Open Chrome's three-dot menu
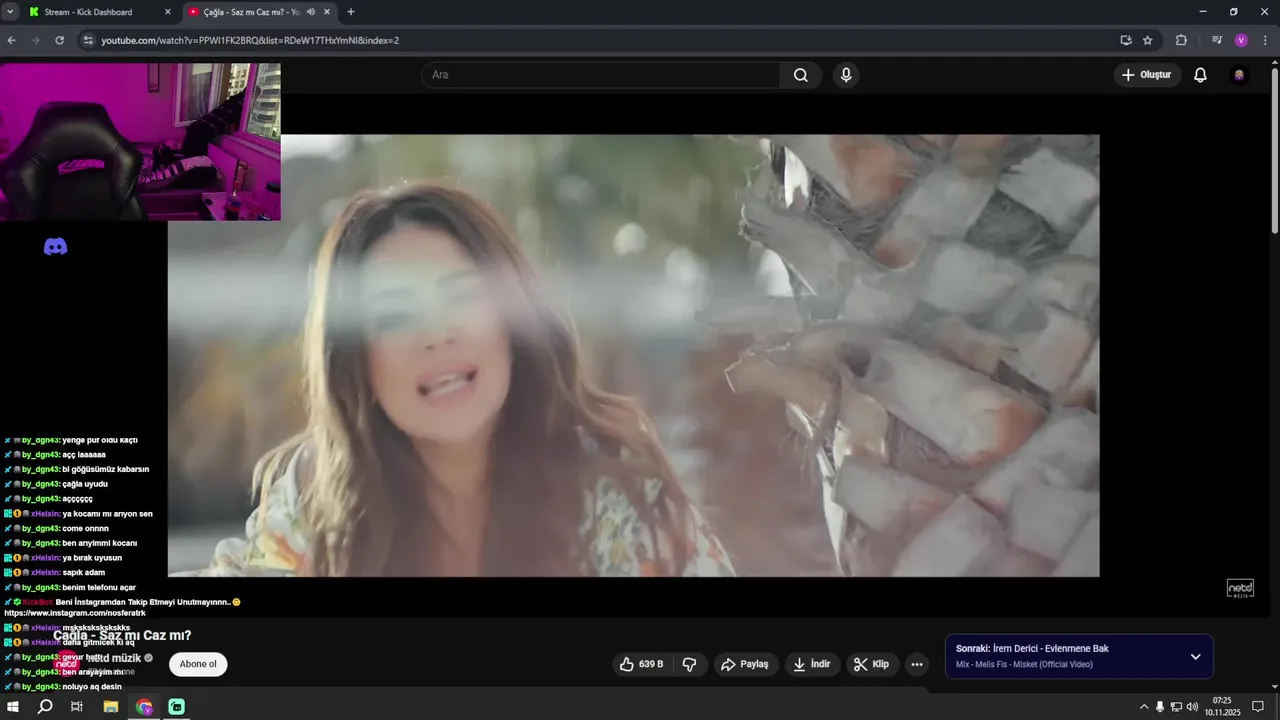Viewport: 1280px width, 720px height. coord(1265,40)
